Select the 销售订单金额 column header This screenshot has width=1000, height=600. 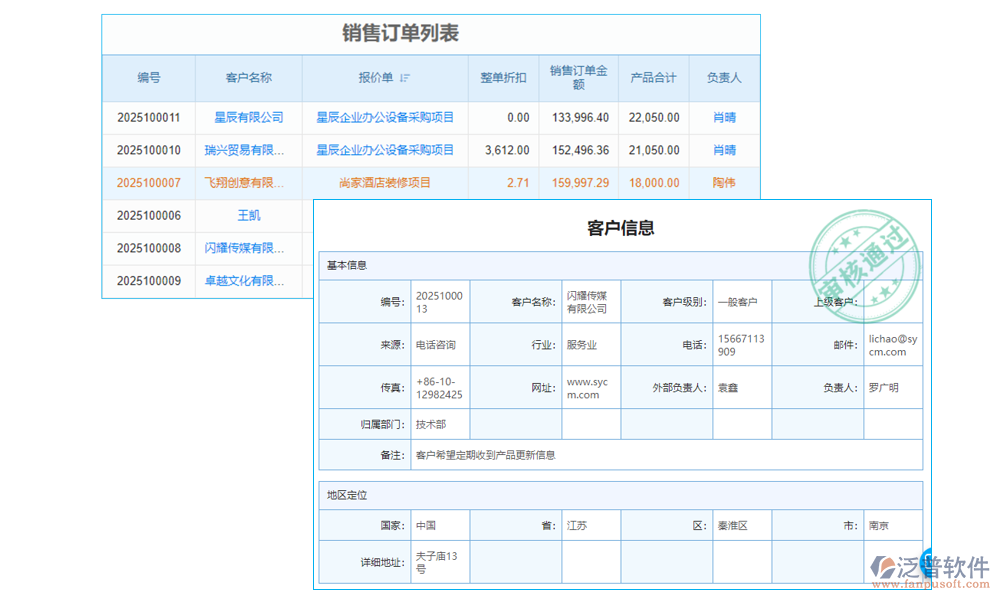click(579, 78)
